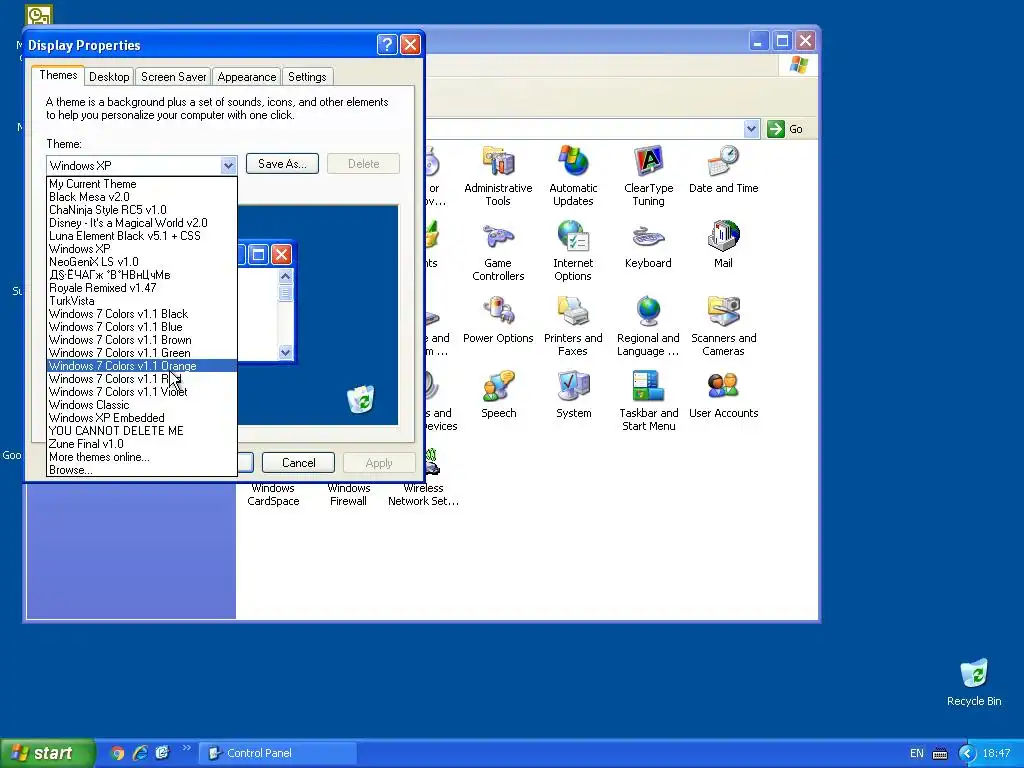The image size is (1024, 768).
Task: Choose My Current Theme from list
Action: click(142, 184)
